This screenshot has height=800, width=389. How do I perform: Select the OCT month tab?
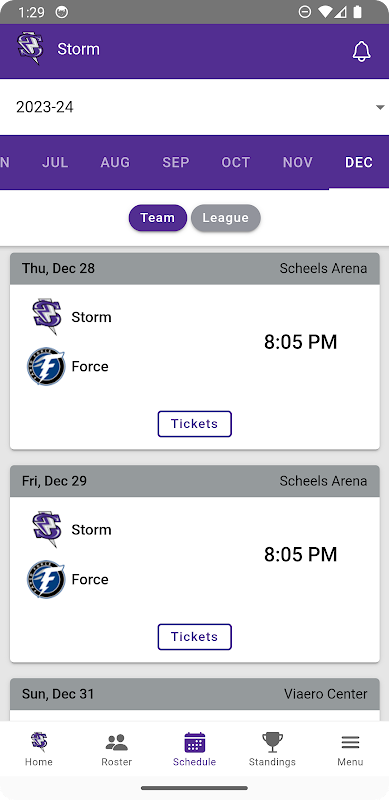(236, 162)
